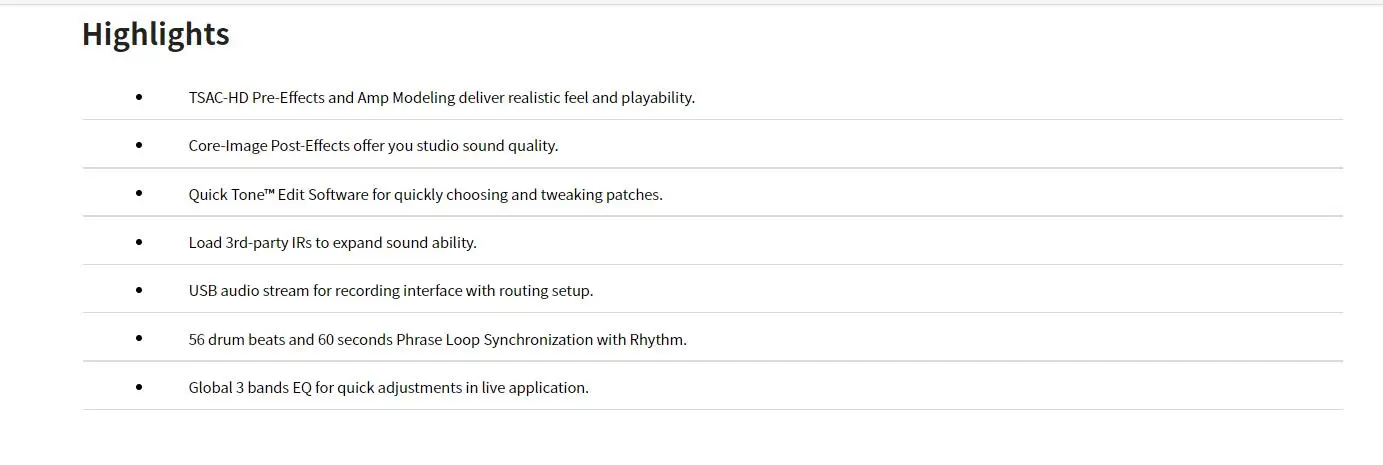Click the bullet dot beside Quick Tone Edit Software

(139, 193)
